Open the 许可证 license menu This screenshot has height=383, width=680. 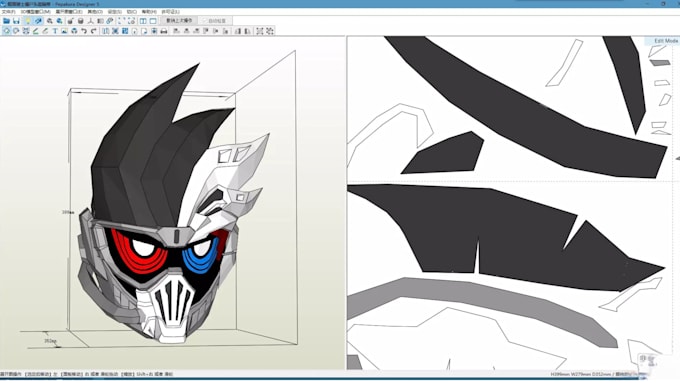170,12
